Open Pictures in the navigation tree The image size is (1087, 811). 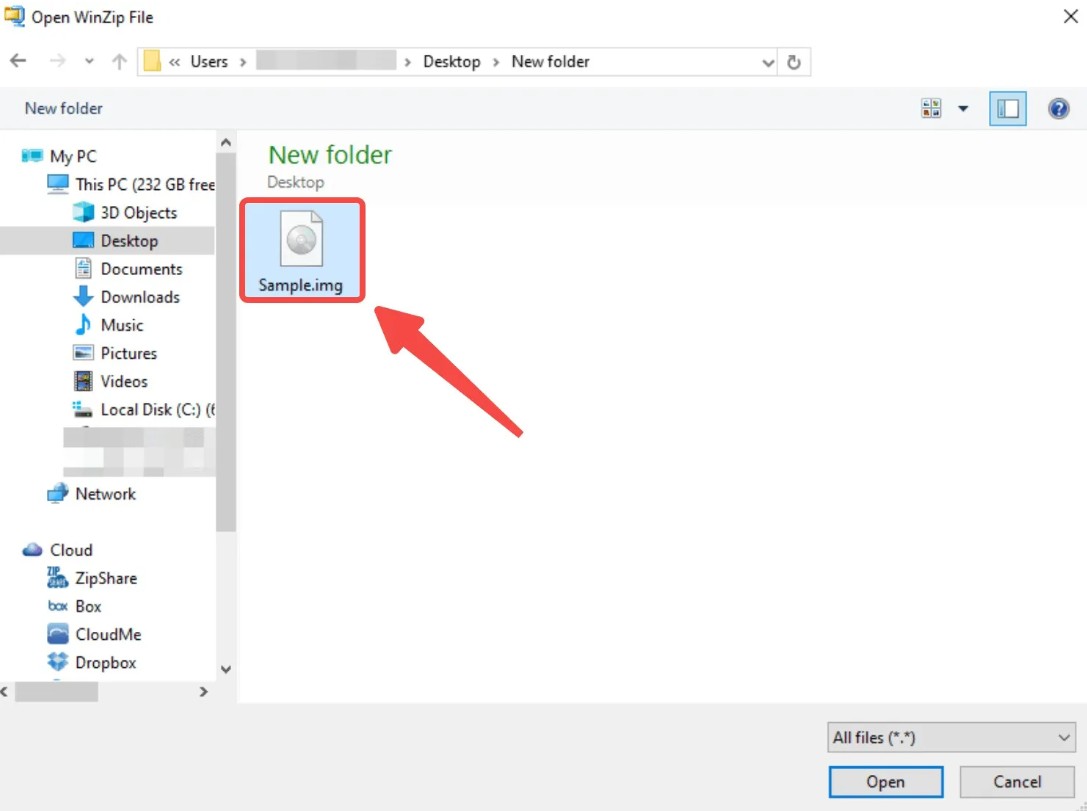click(129, 354)
